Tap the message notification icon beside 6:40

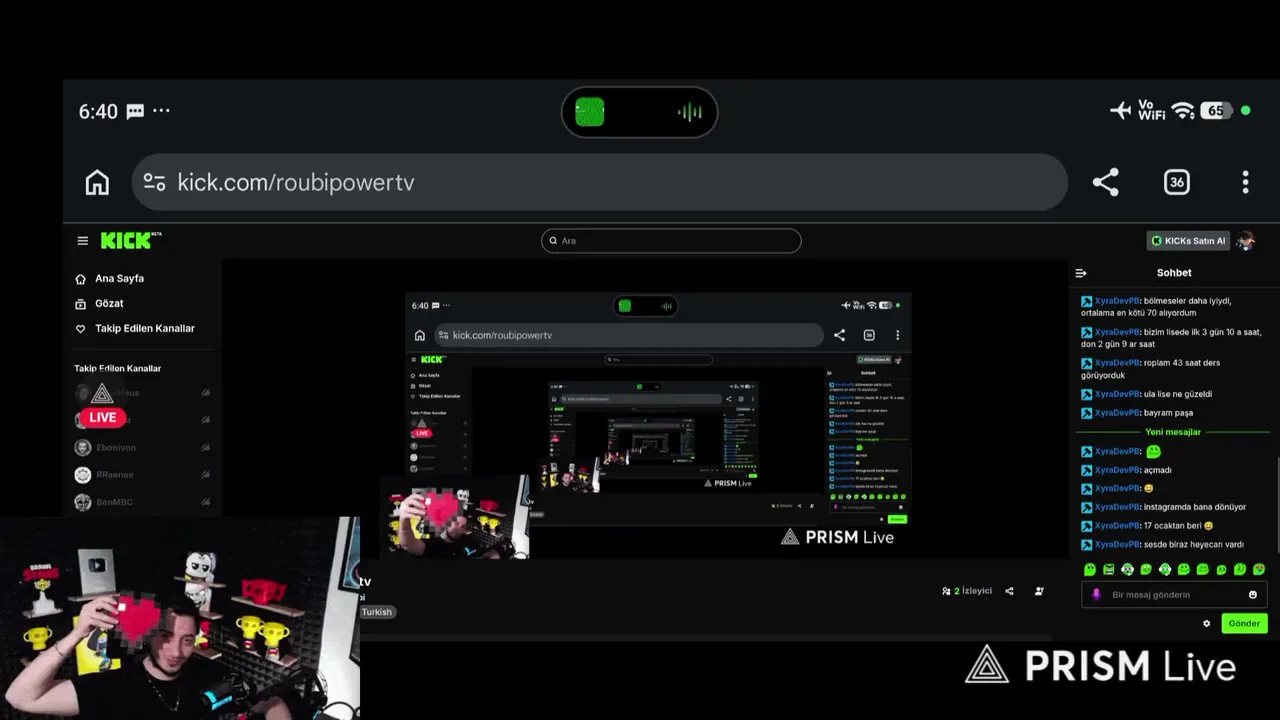click(x=135, y=111)
